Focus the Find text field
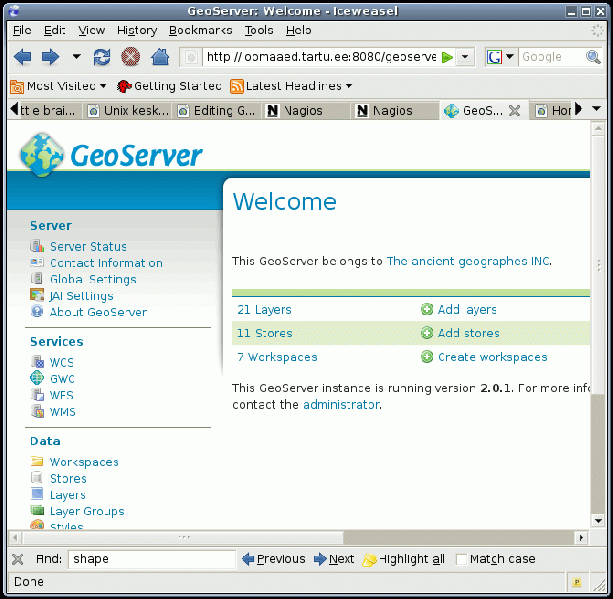 (152, 559)
